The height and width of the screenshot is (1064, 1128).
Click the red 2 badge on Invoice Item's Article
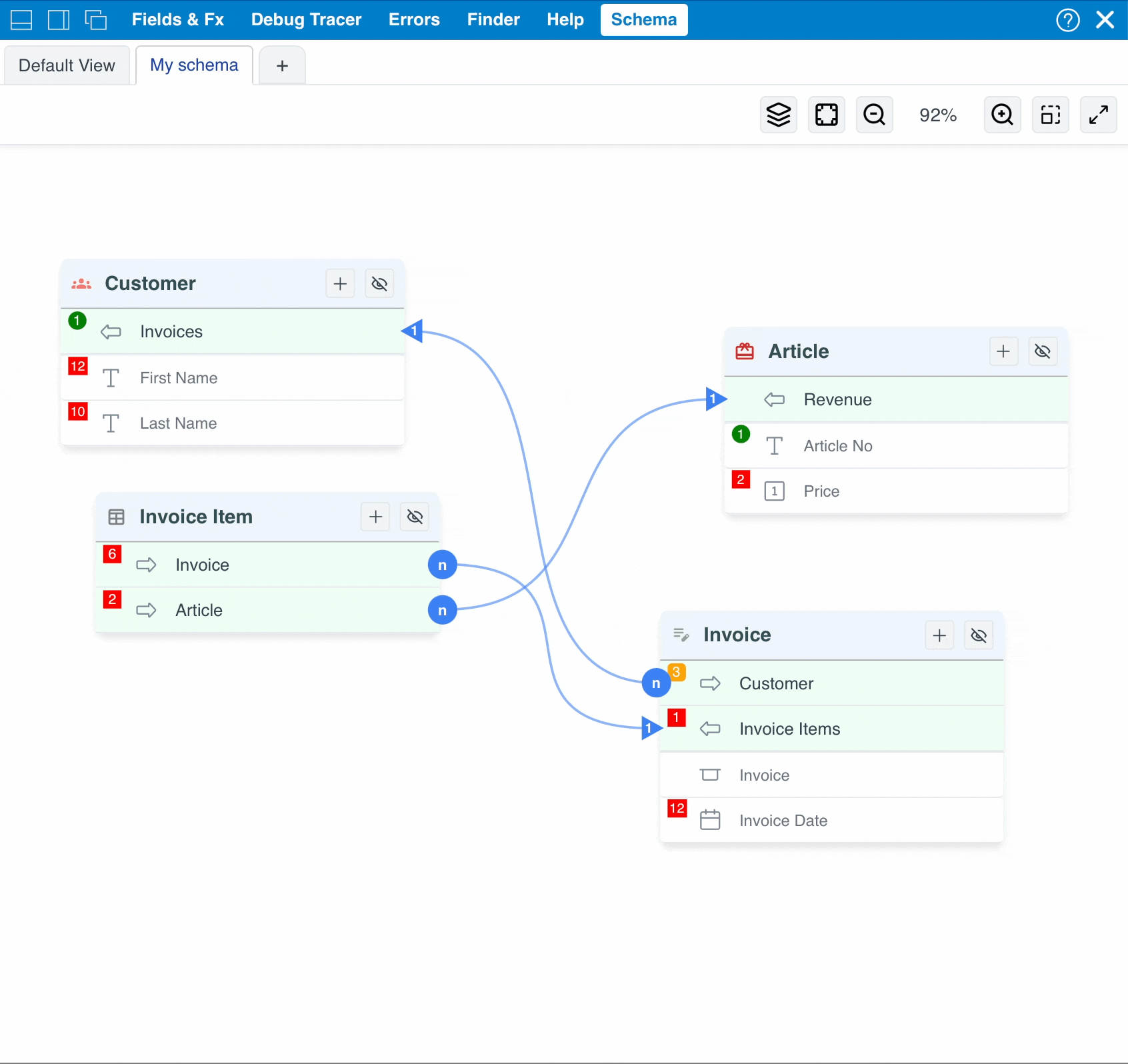click(x=112, y=599)
